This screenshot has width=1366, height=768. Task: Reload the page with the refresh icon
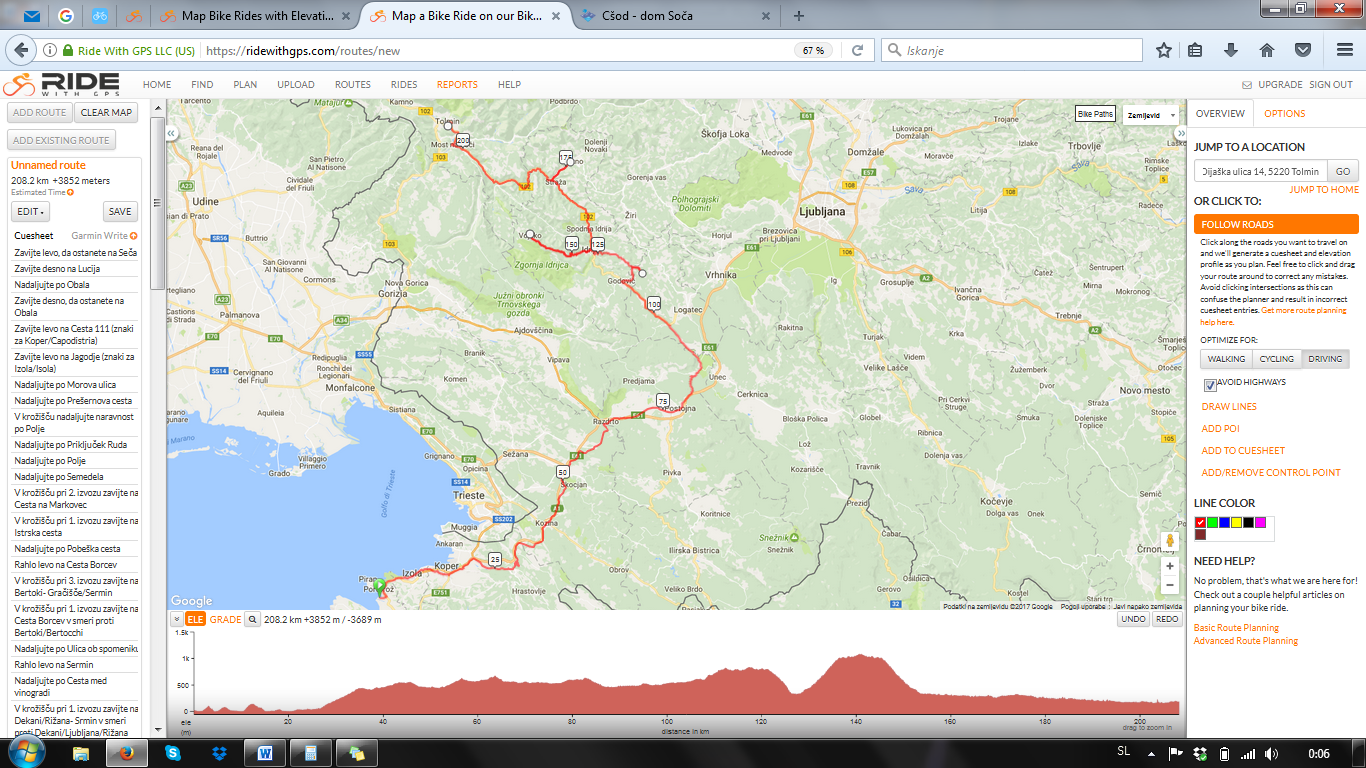(x=857, y=50)
